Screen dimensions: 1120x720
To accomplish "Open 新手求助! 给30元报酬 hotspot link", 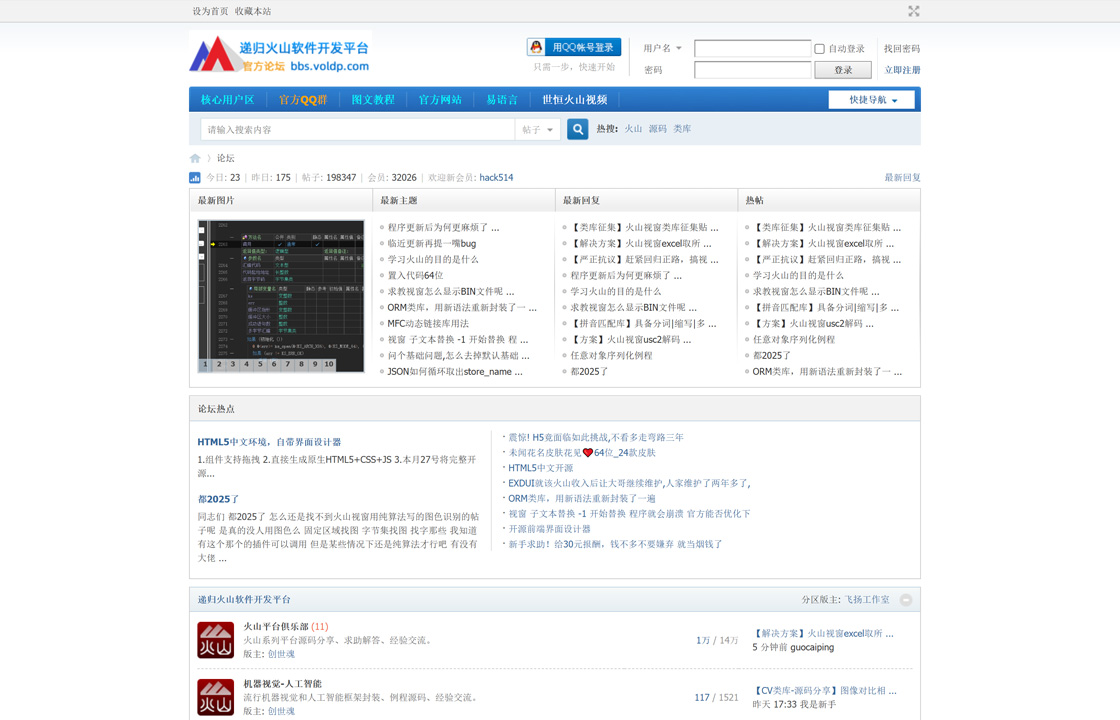I will click(615, 544).
